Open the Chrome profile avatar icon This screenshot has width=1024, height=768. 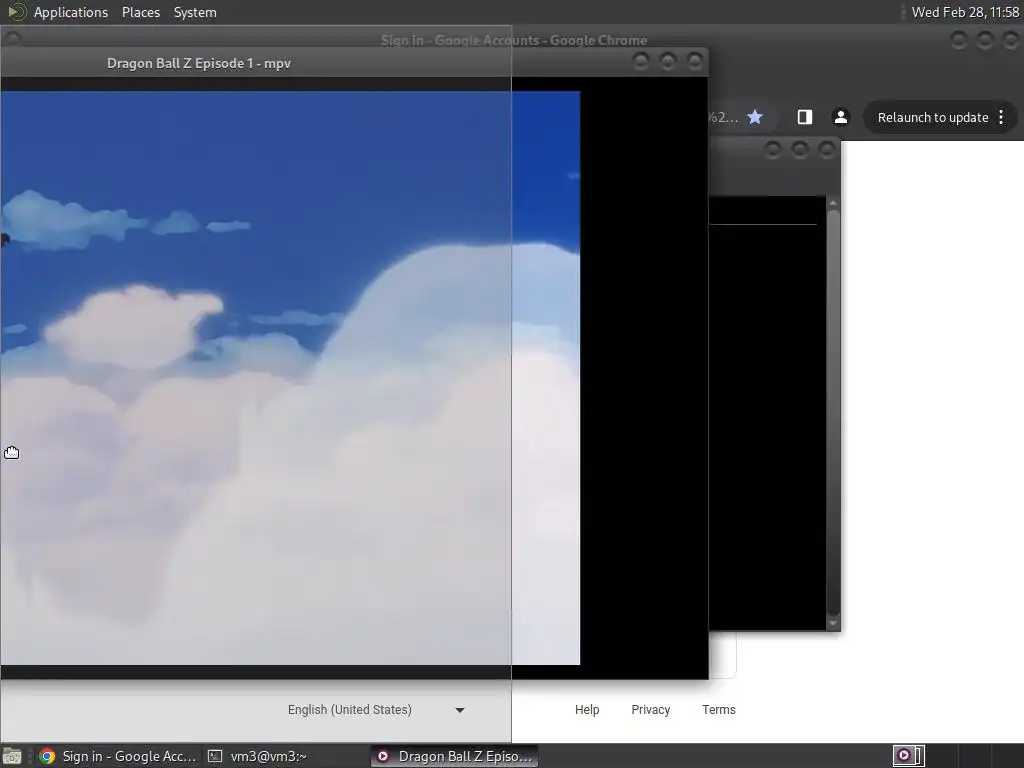click(x=840, y=117)
